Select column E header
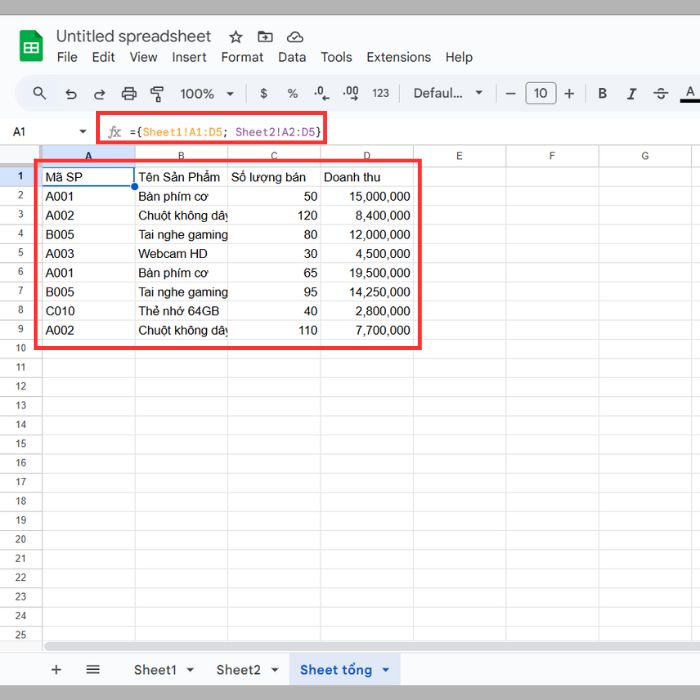 point(459,156)
